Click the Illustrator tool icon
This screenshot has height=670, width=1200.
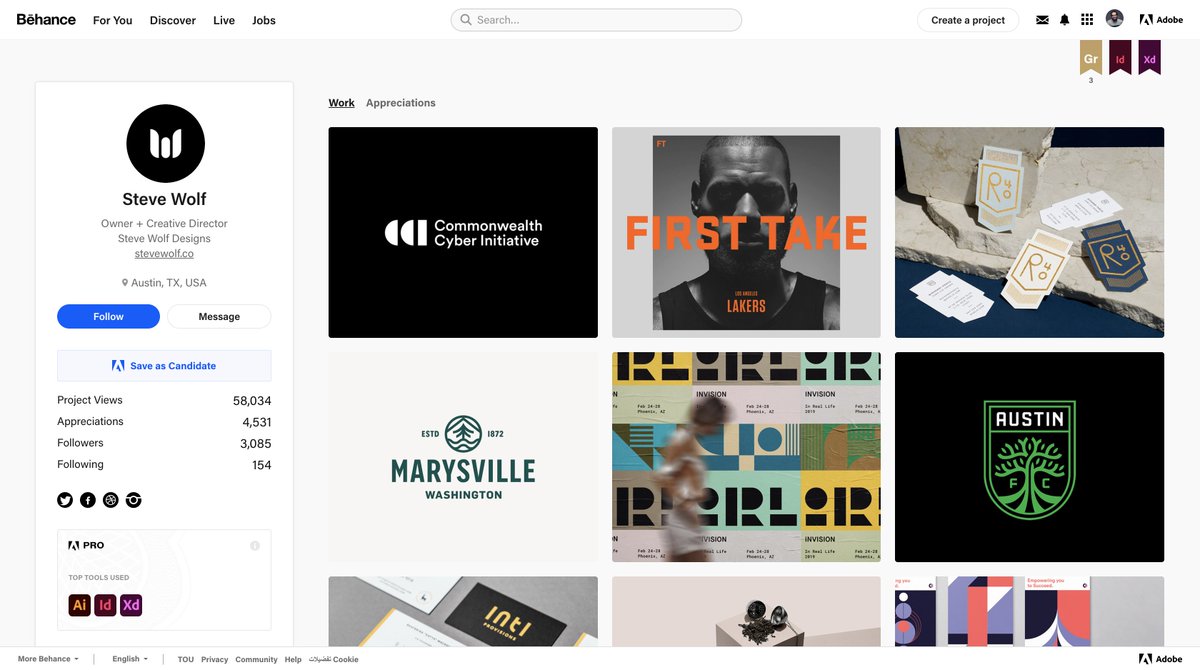79,605
